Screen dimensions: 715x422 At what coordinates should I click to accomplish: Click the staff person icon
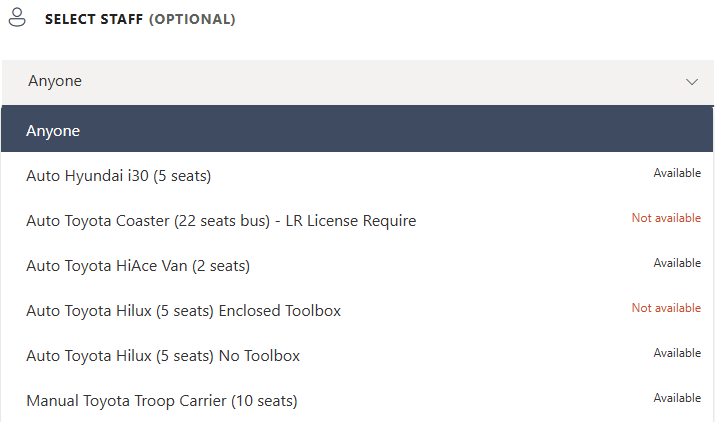coord(16,18)
